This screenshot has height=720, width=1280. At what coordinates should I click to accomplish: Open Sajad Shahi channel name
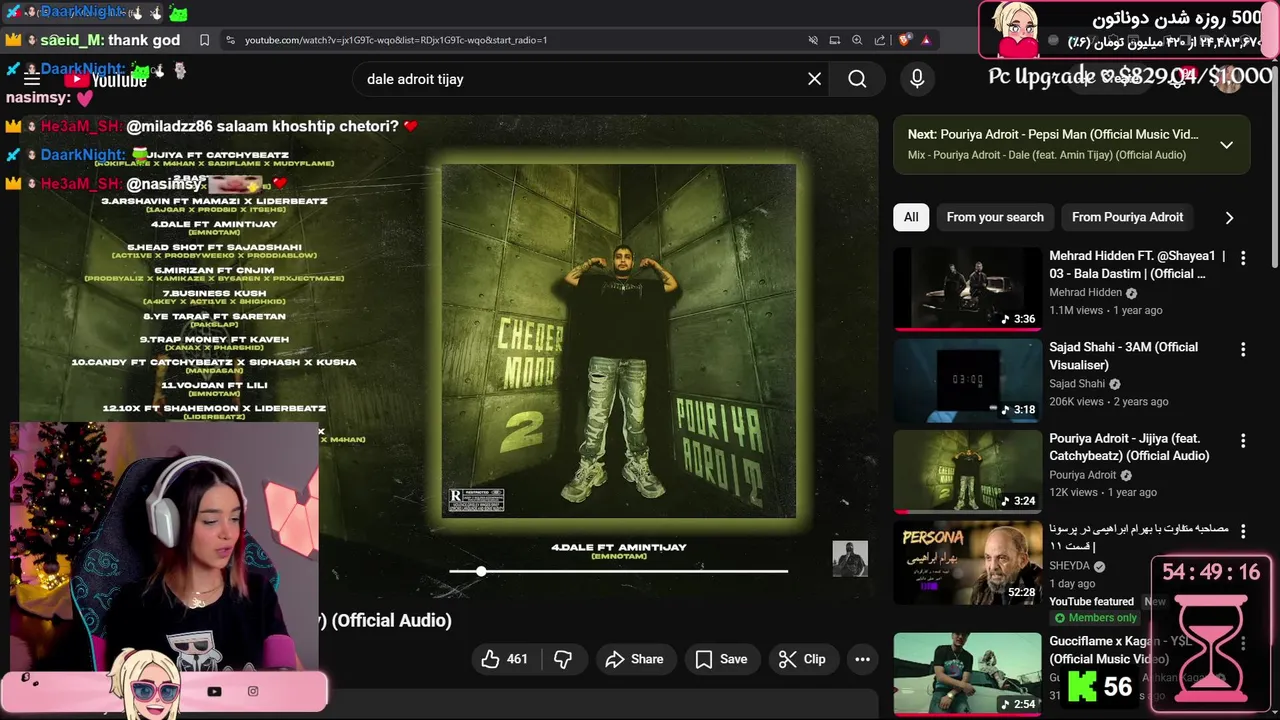pyautogui.click(x=1077, y=384)
